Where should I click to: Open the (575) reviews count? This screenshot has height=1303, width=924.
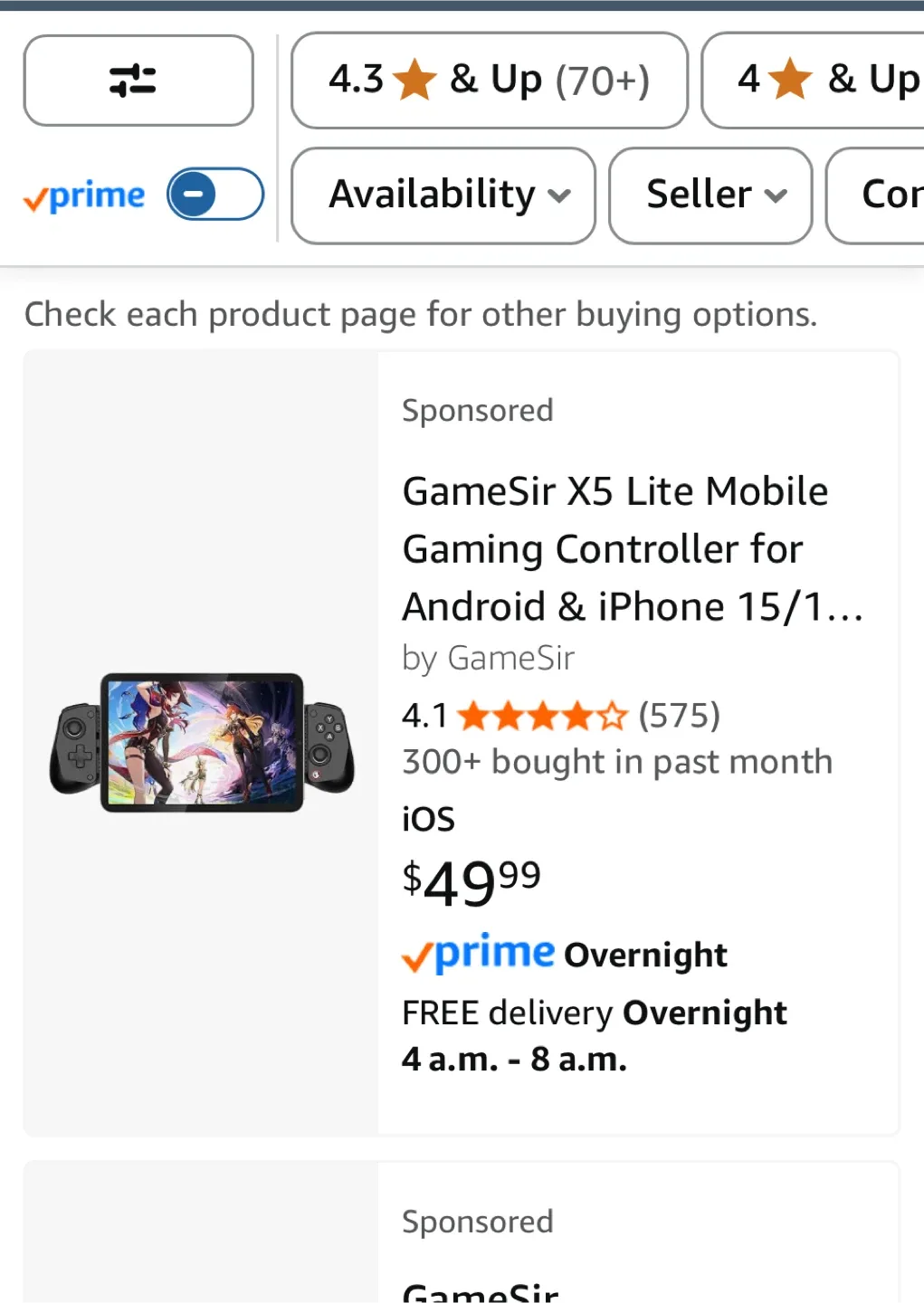coord(679,716)
